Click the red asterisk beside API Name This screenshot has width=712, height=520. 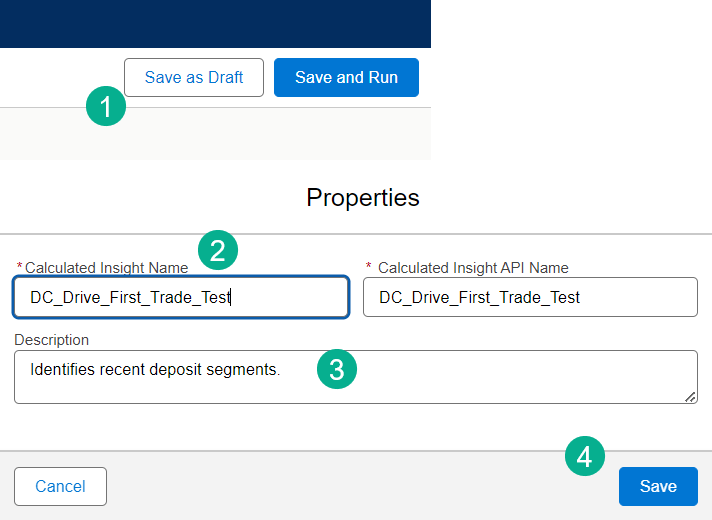(368, 266)
